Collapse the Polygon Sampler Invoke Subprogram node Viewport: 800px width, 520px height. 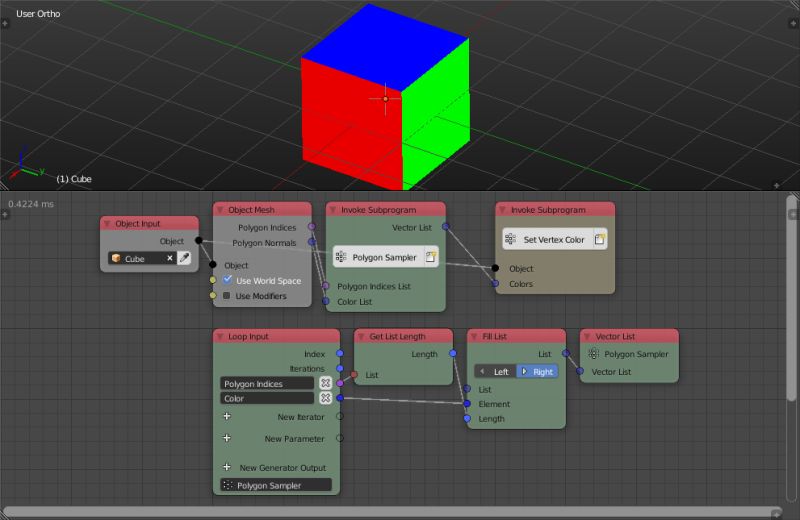point(333,210)
